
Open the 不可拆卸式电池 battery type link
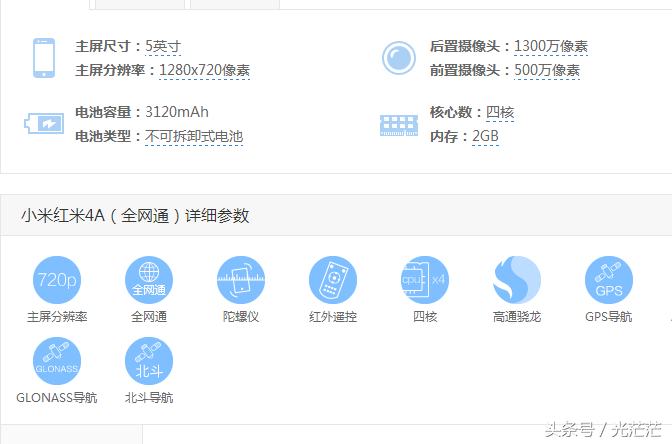(x=194, y=136)
